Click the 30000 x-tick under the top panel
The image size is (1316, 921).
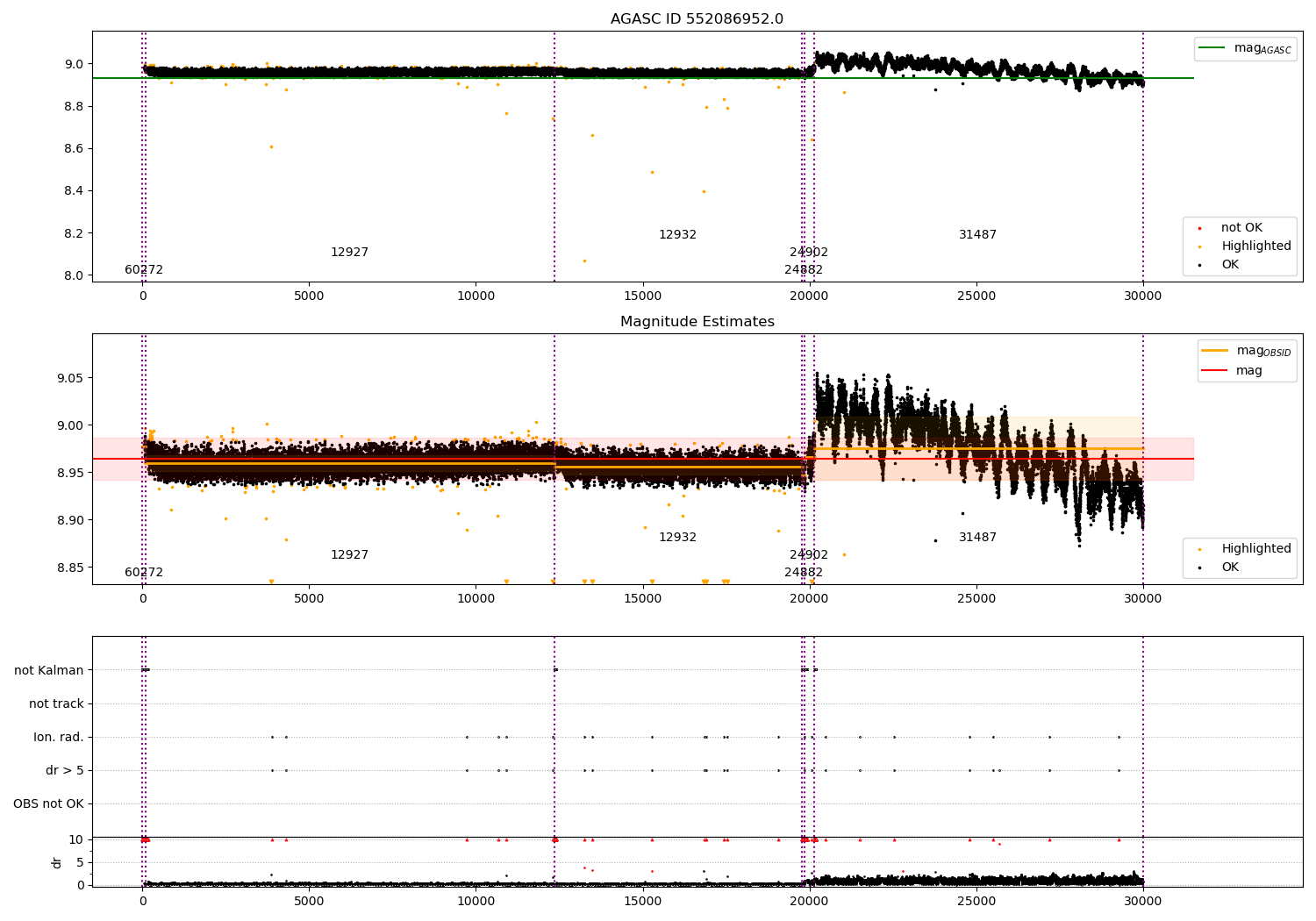tap(1142, 296)
